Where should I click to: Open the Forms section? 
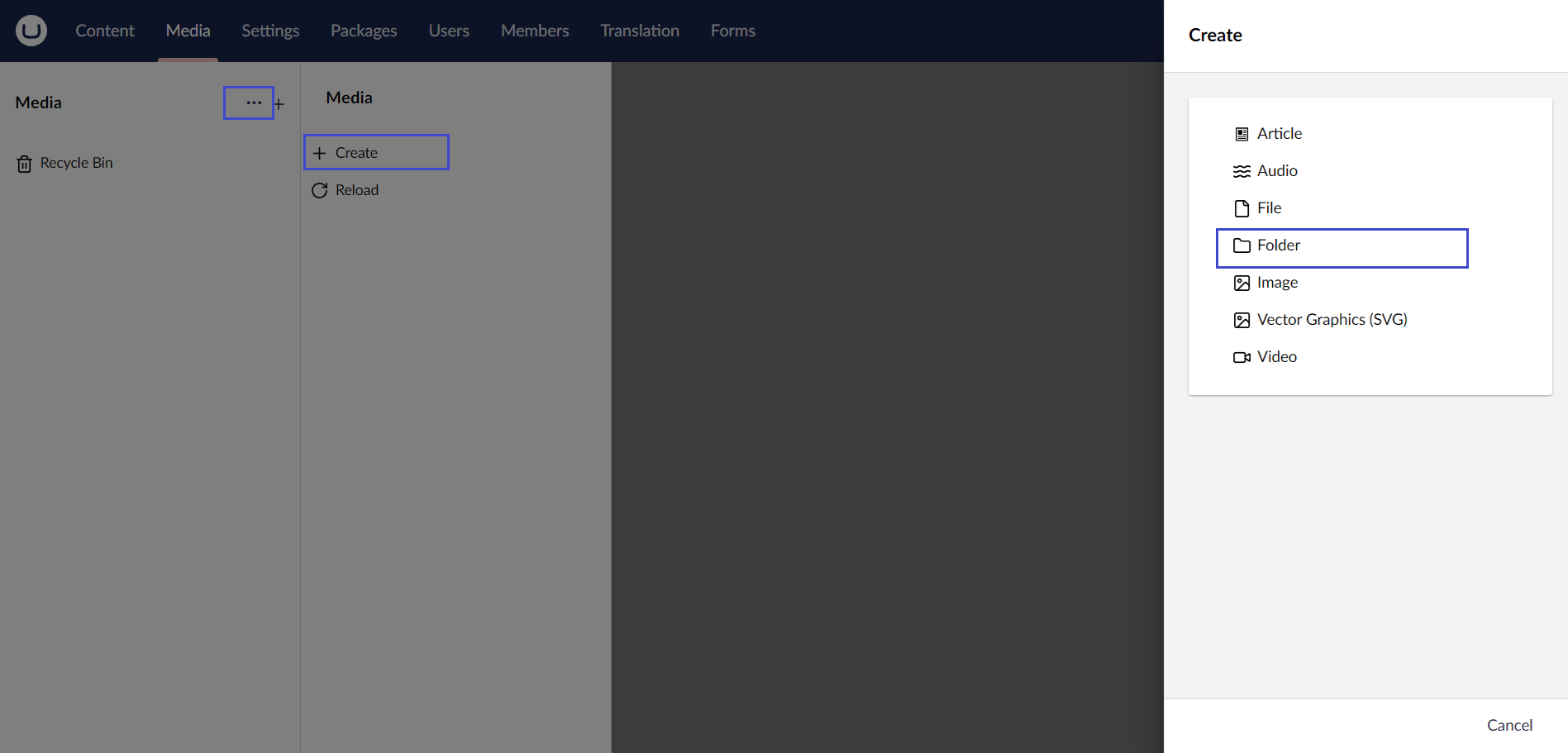tap(732, 31)
